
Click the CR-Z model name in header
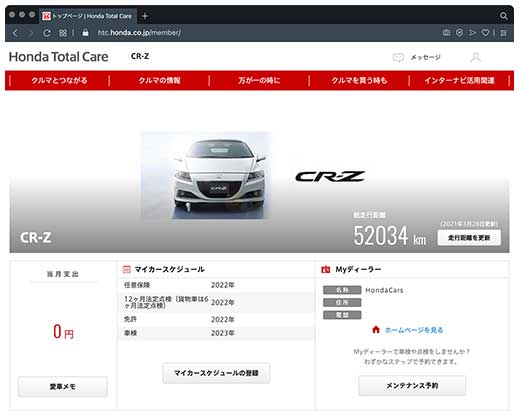pyautogui.click(x=140, y=56)
